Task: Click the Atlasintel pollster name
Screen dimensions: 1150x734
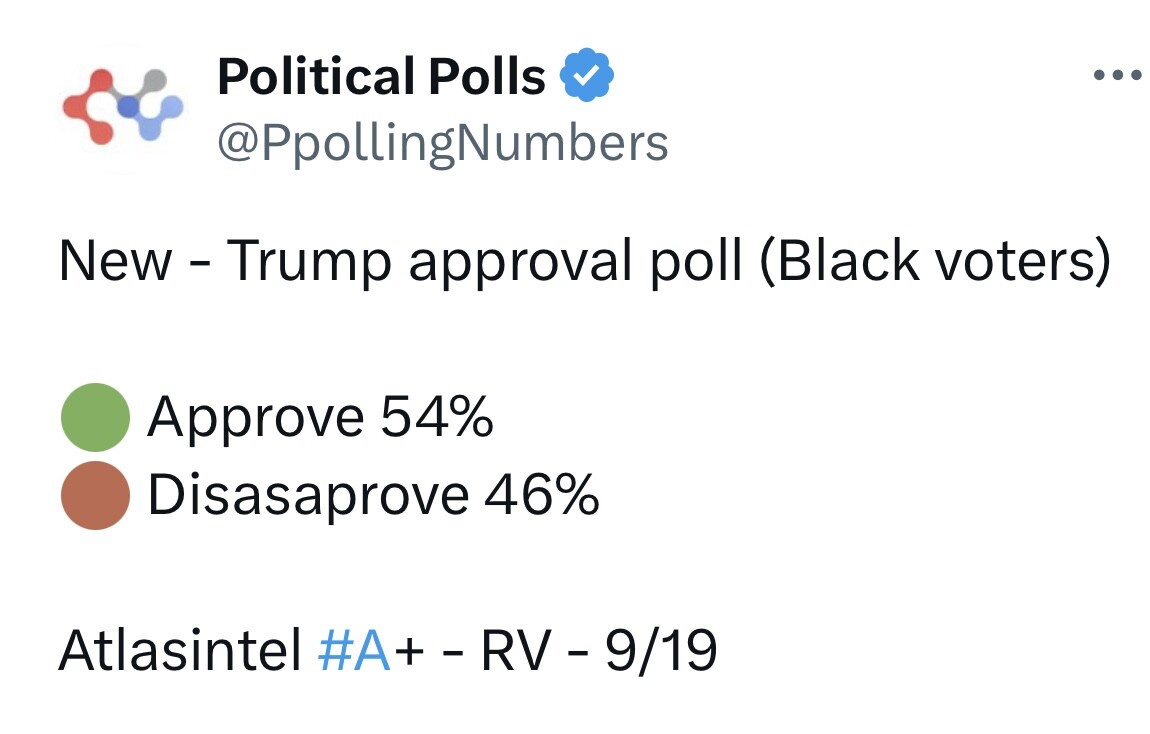Action: 181,652
